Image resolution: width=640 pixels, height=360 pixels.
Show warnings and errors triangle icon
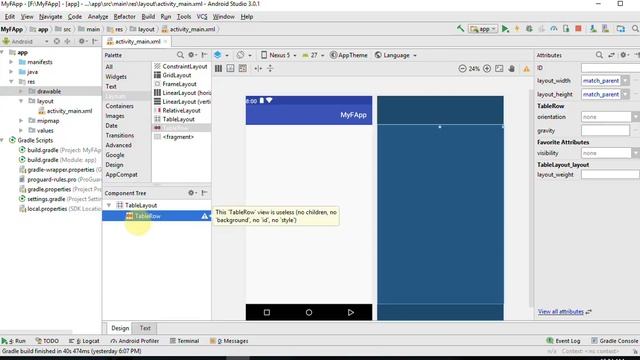527,69
